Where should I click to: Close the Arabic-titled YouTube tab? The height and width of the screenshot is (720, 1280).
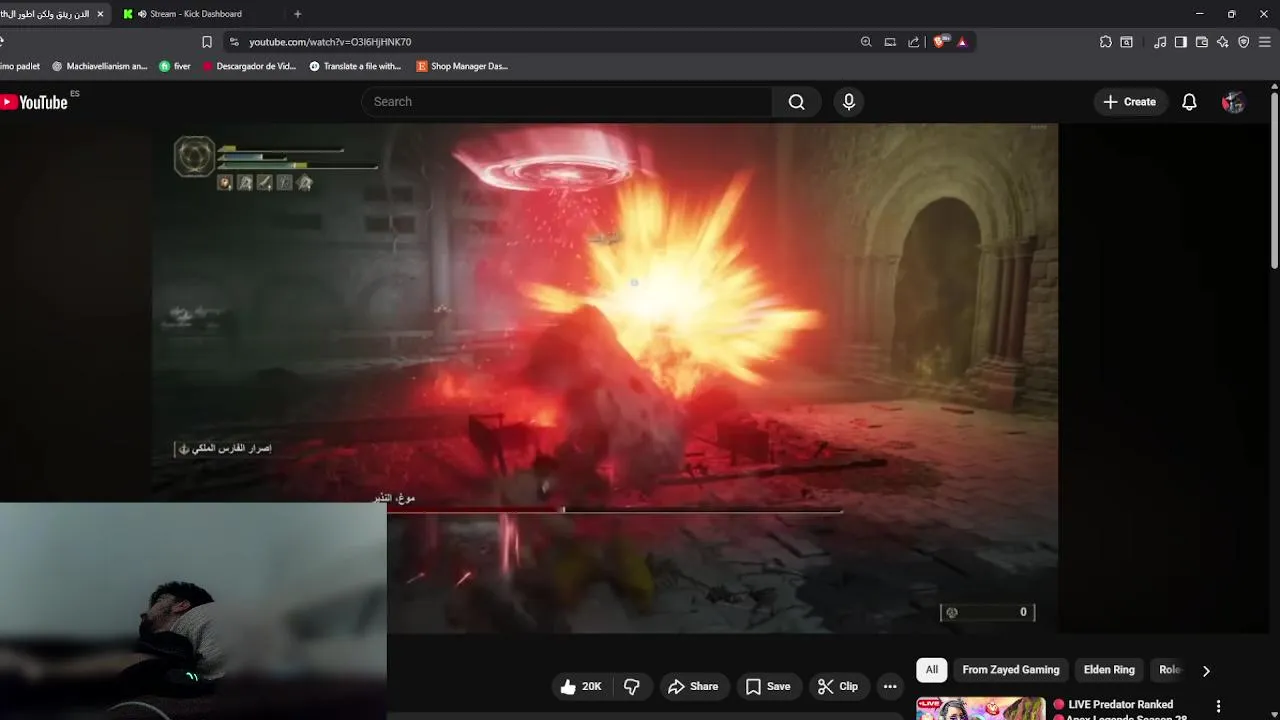100,14
